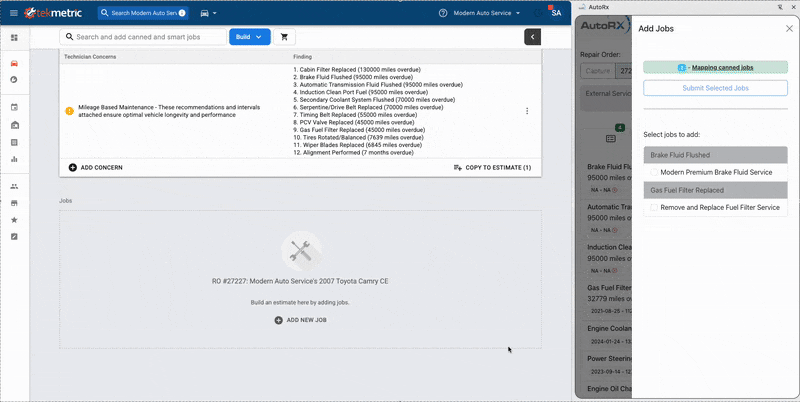Screen dimensions: 800x402
Task: Open the store shop icon in sidebar
Action: coord(14,203)
